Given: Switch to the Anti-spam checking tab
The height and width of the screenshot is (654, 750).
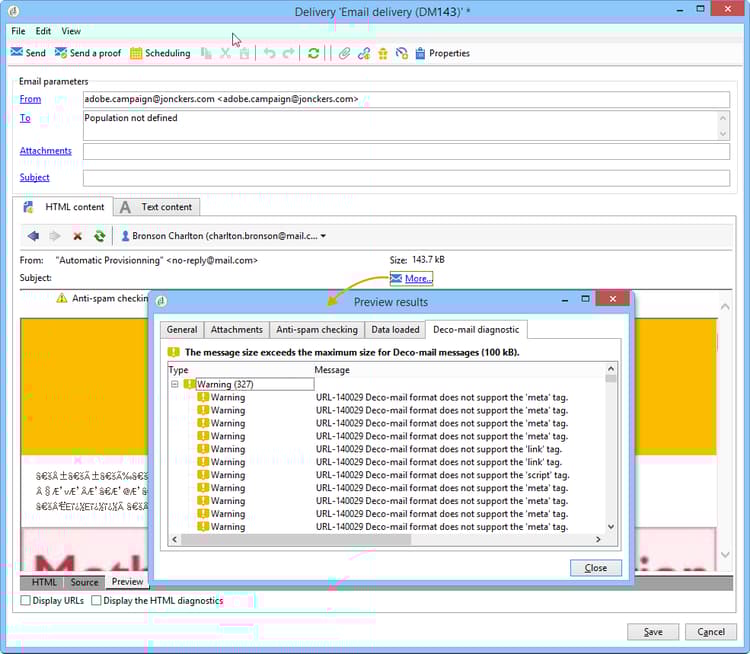Looking at the screenshot, I should (316, 330).
